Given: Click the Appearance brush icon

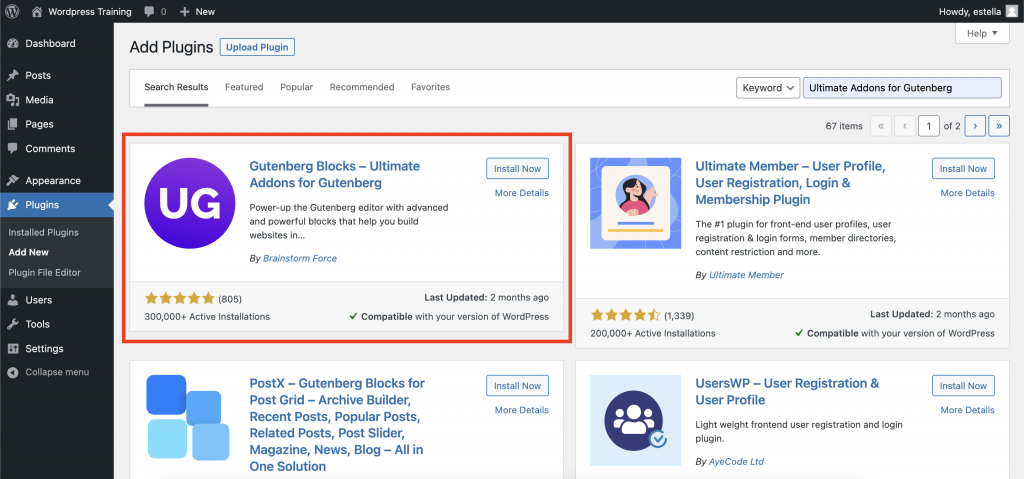Looking at the screenshot, I should point(12,180).
